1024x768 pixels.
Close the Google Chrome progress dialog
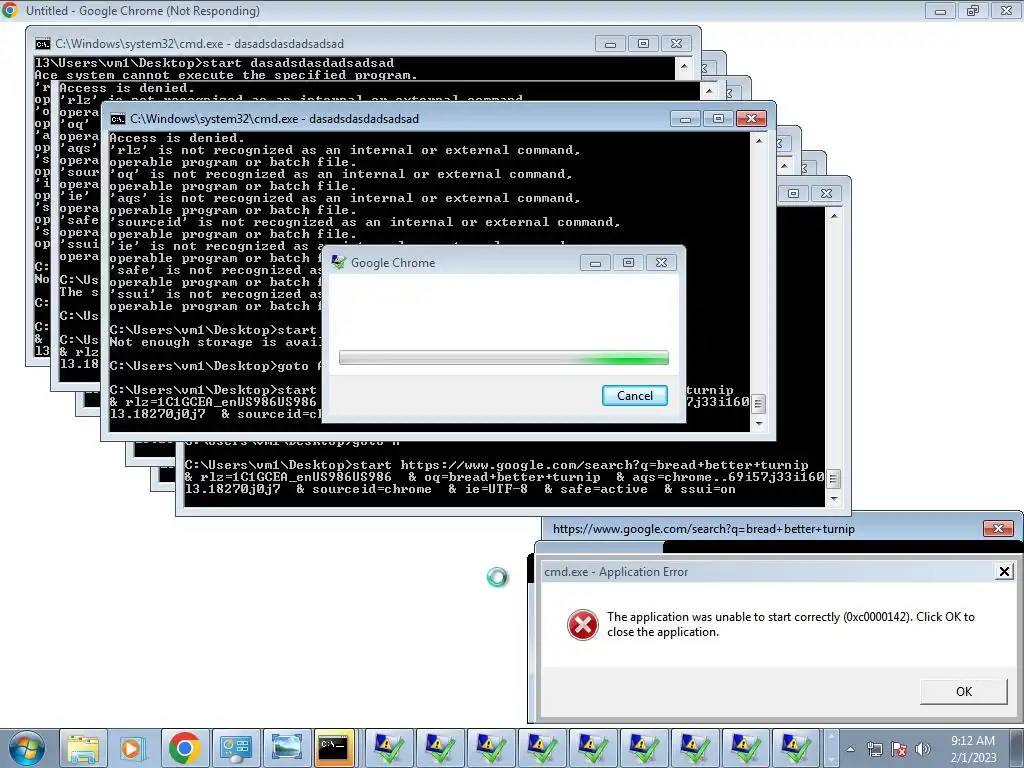pyautogui.click(x=662, y=263)
